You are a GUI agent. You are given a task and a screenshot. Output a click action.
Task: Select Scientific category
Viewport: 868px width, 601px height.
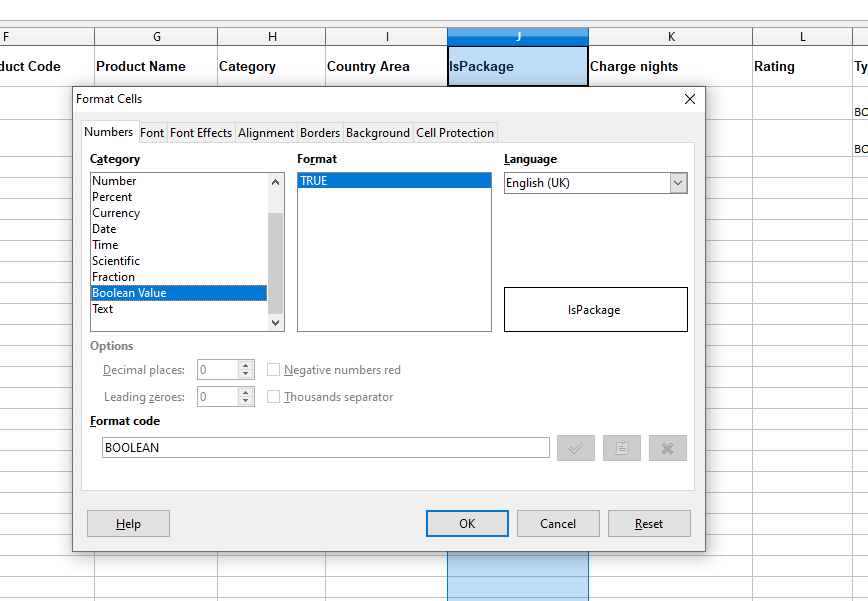pyautogui.click(x=179, y=261)
